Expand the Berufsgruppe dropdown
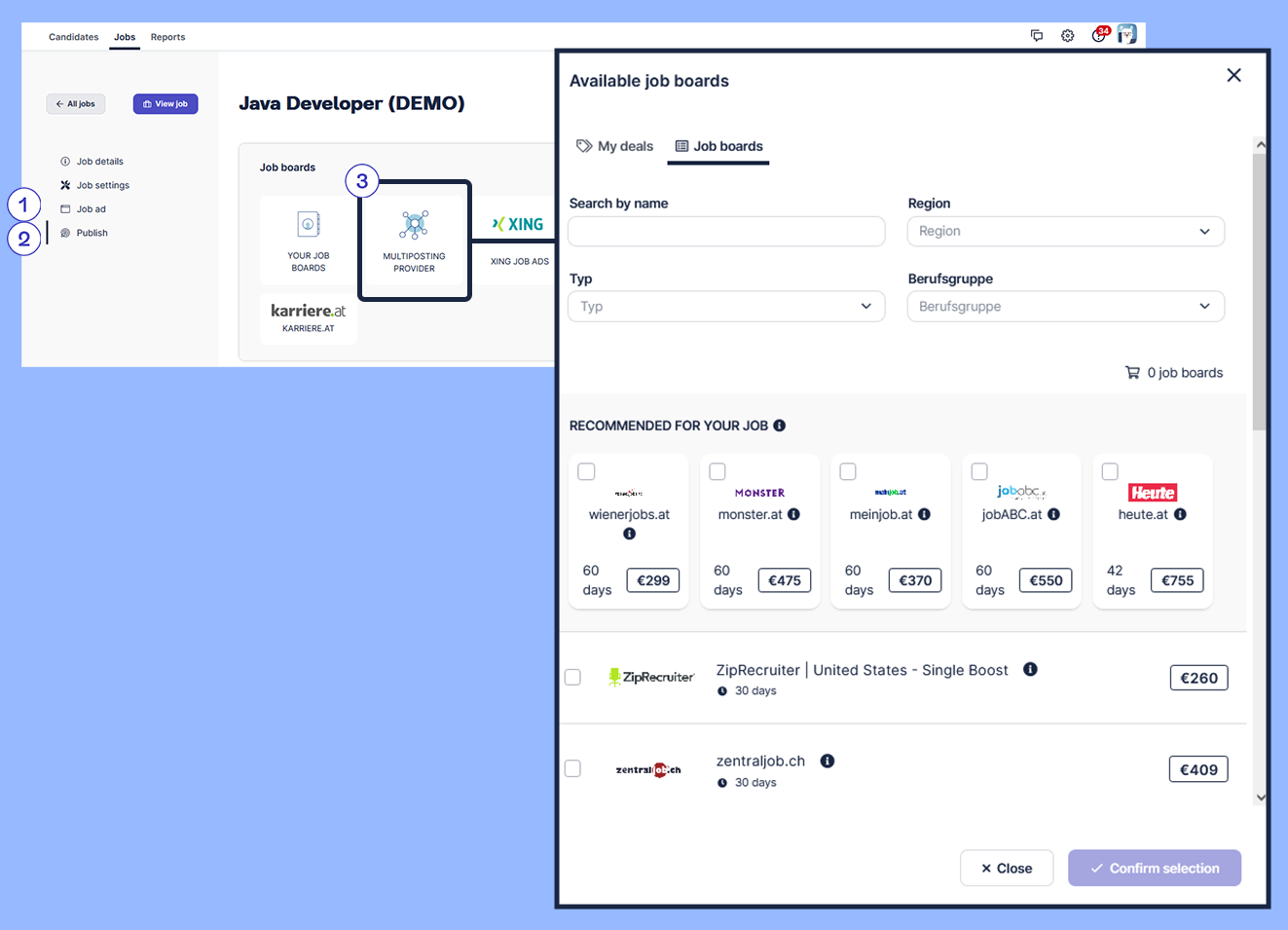The width and height of the screenshot is (1288, 930). pyautogui.click(x=1065, y=306)
